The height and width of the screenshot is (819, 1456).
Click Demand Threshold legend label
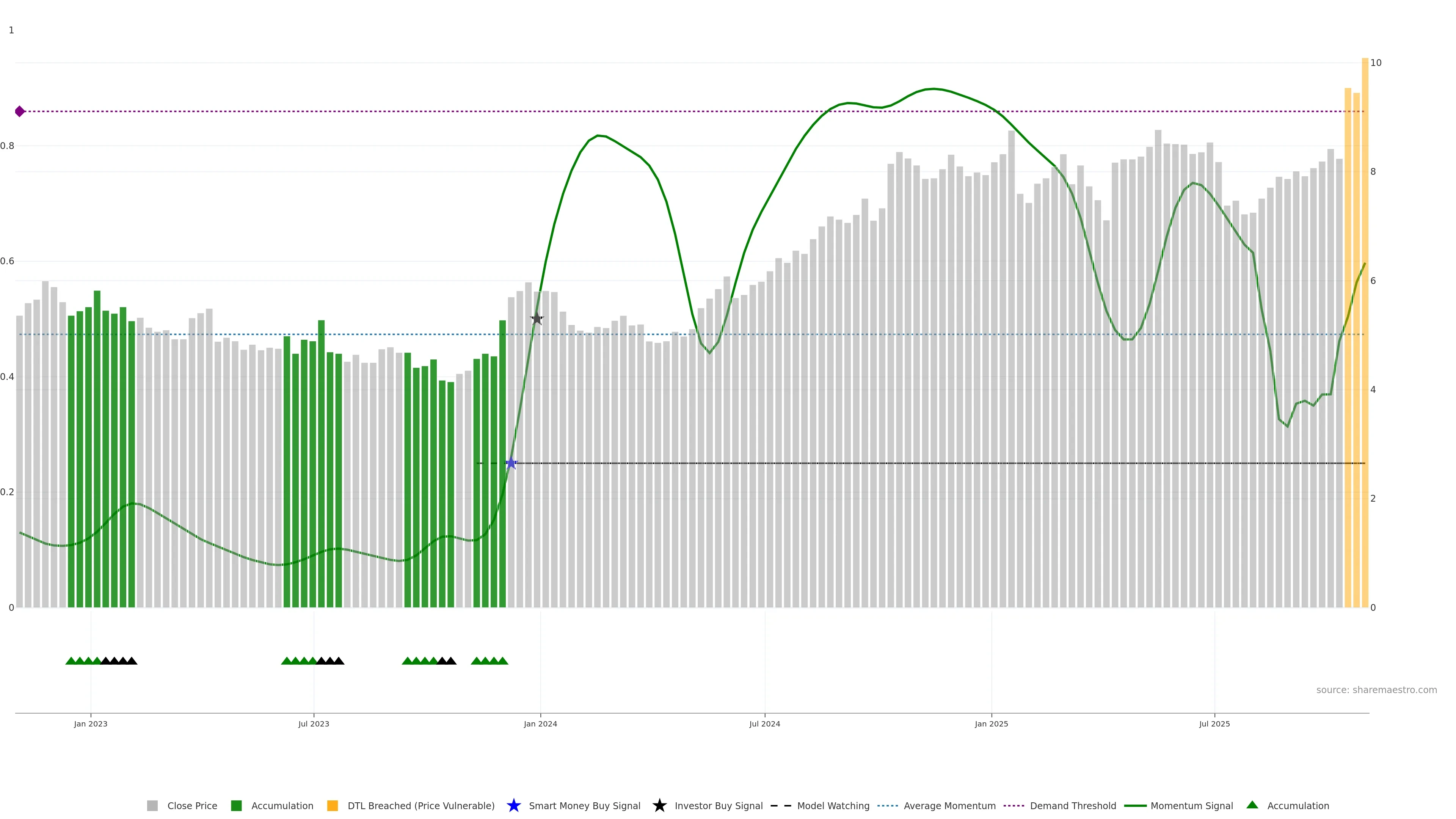click(1073, 806)
